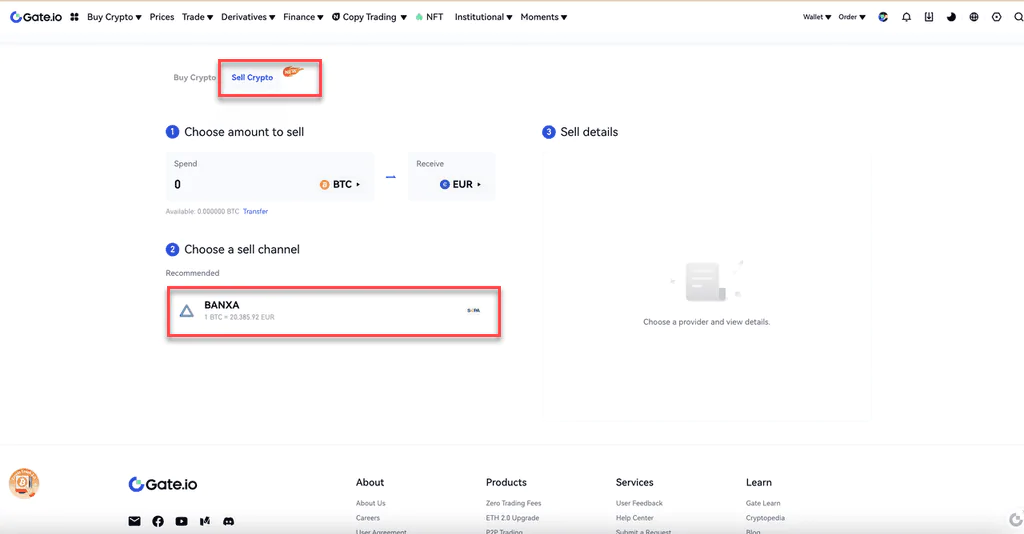Click the support chat icon at bottom right
Screen dimensions: 1024x534
tap(1016, 520)
